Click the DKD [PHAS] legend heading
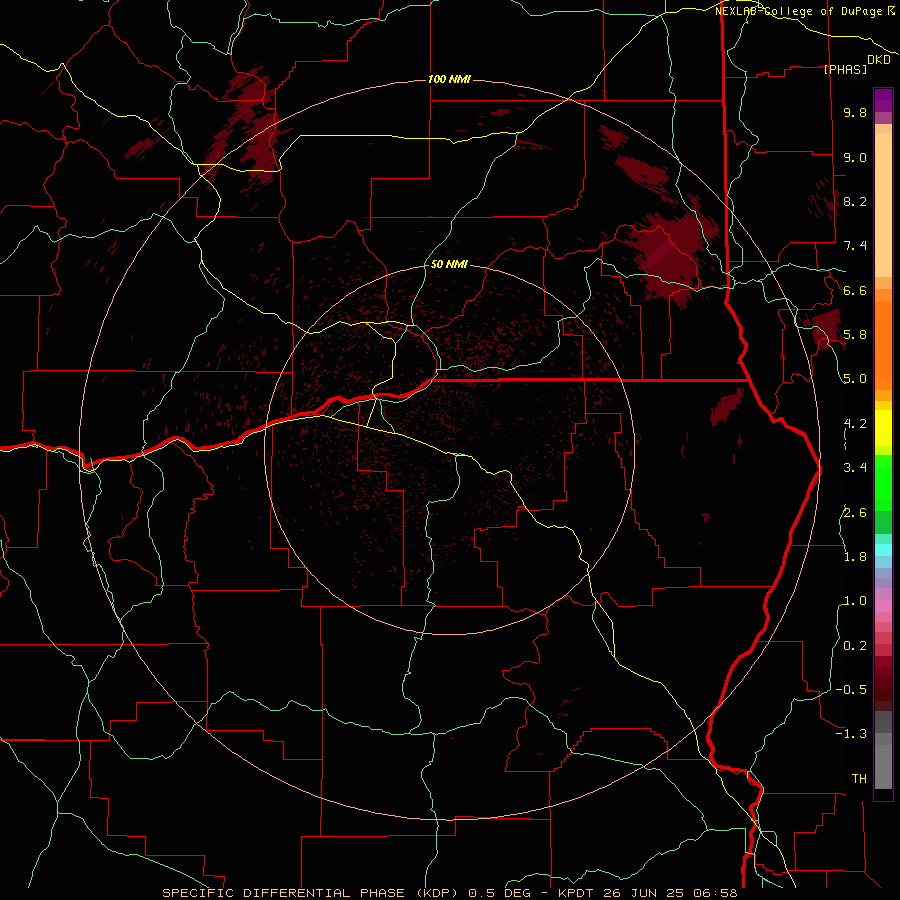The image size is (900, 900). 857,64
